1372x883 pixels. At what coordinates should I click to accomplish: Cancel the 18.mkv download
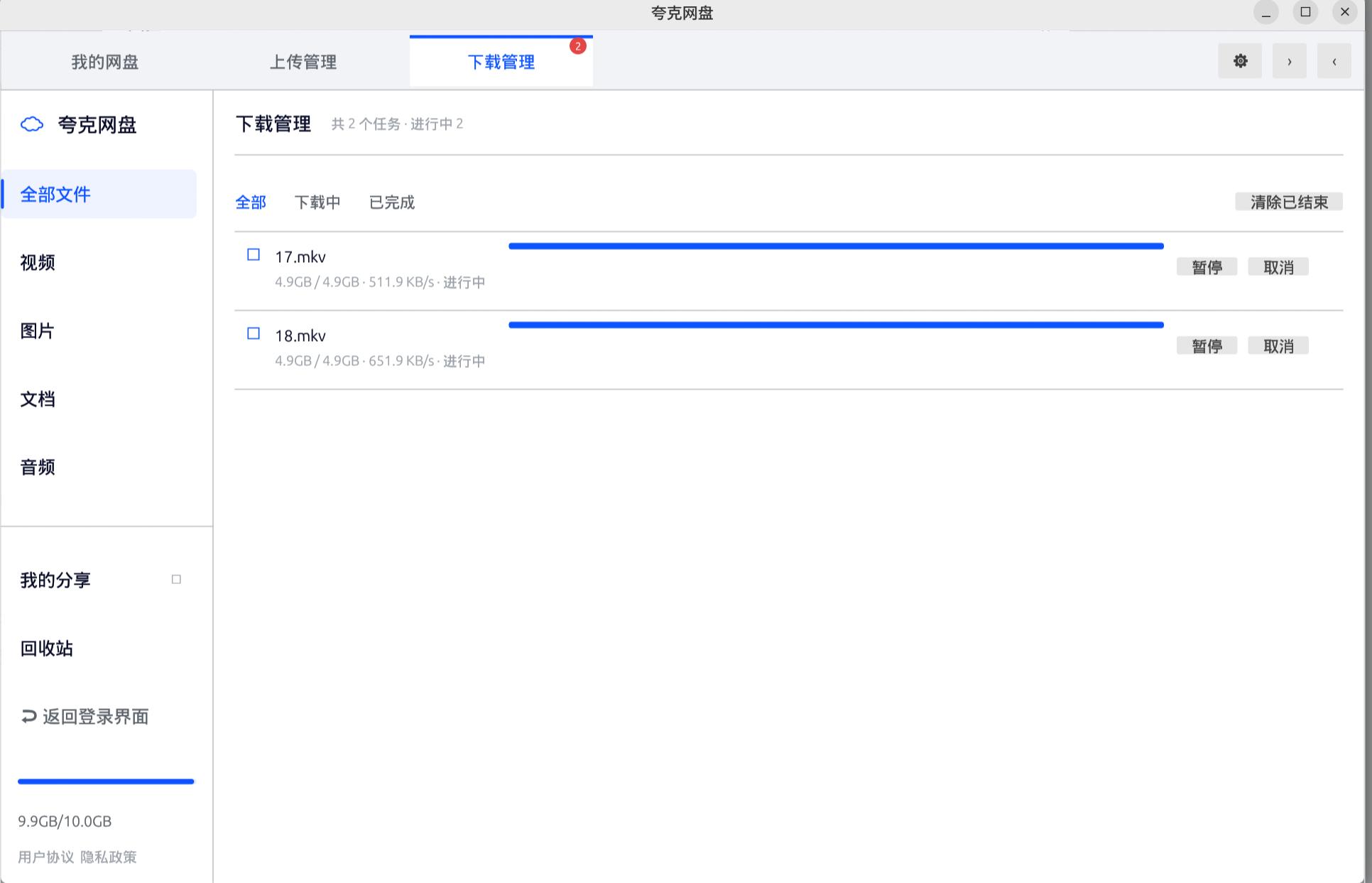1278,346
